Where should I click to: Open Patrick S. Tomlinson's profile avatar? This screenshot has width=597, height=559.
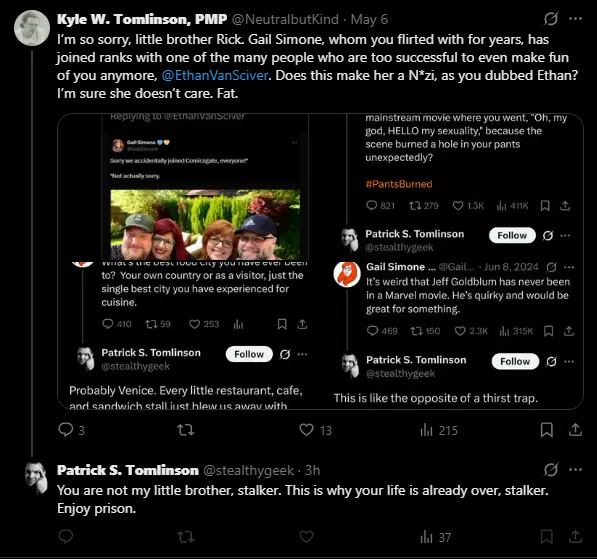coord(36,478)
